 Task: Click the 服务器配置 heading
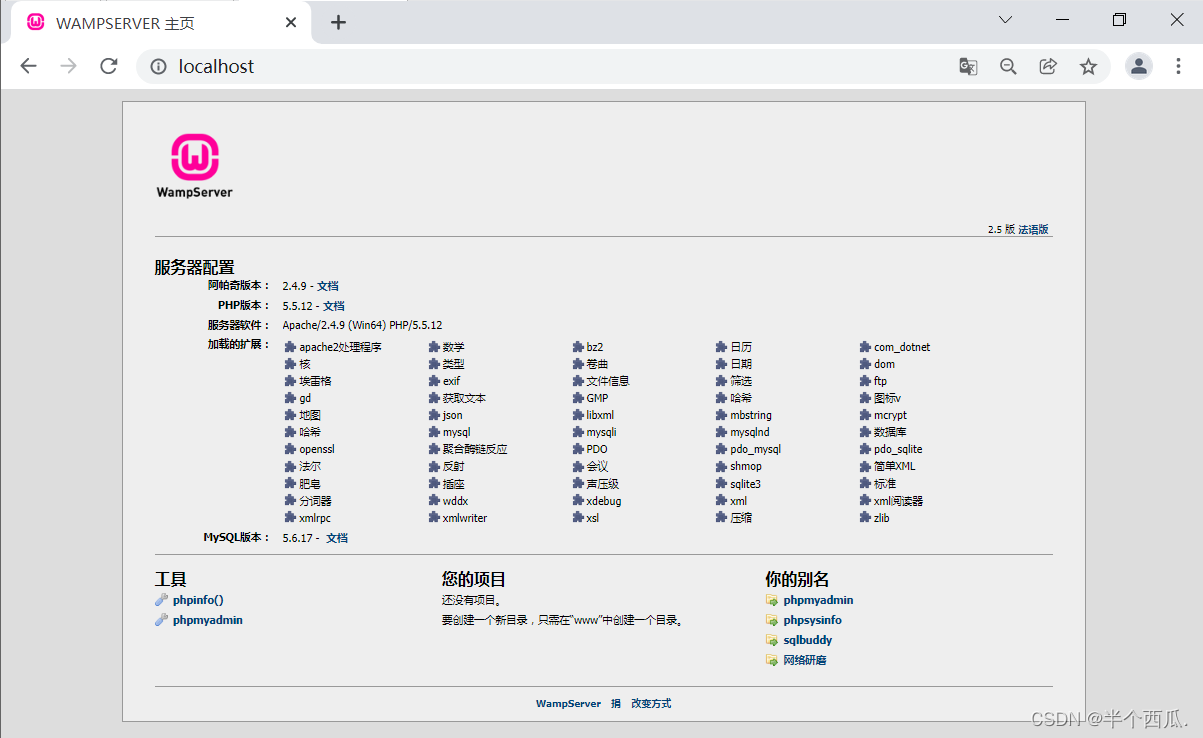[x=194, y=267]
